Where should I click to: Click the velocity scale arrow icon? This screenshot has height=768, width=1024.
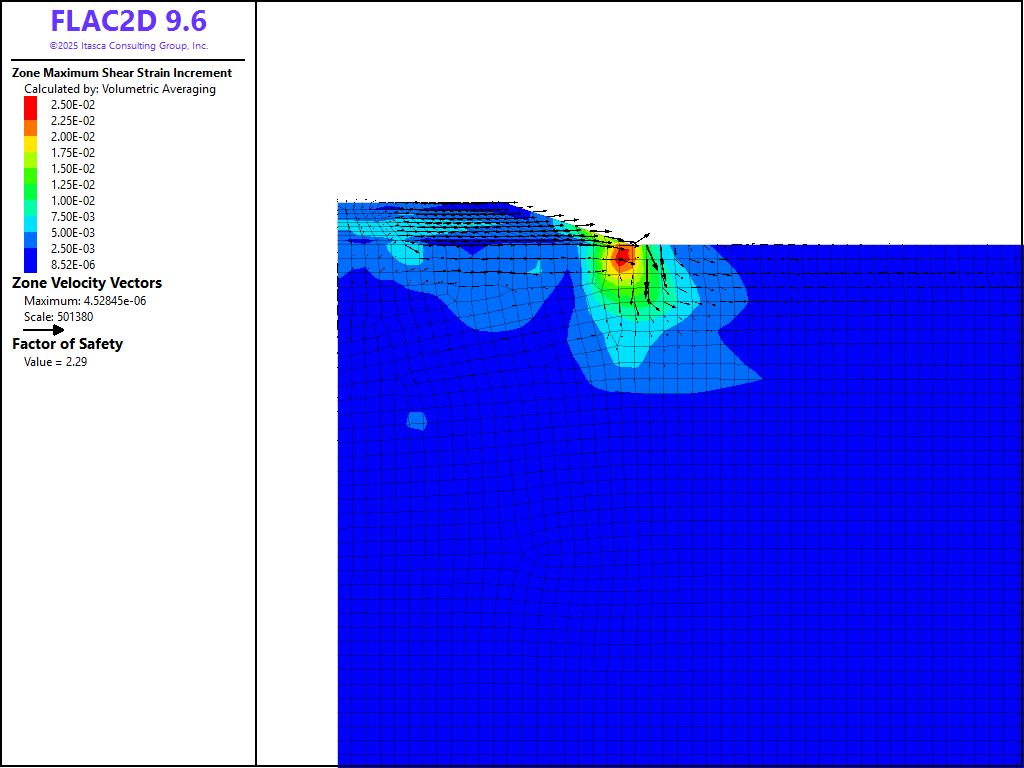(x=43, y=329)
